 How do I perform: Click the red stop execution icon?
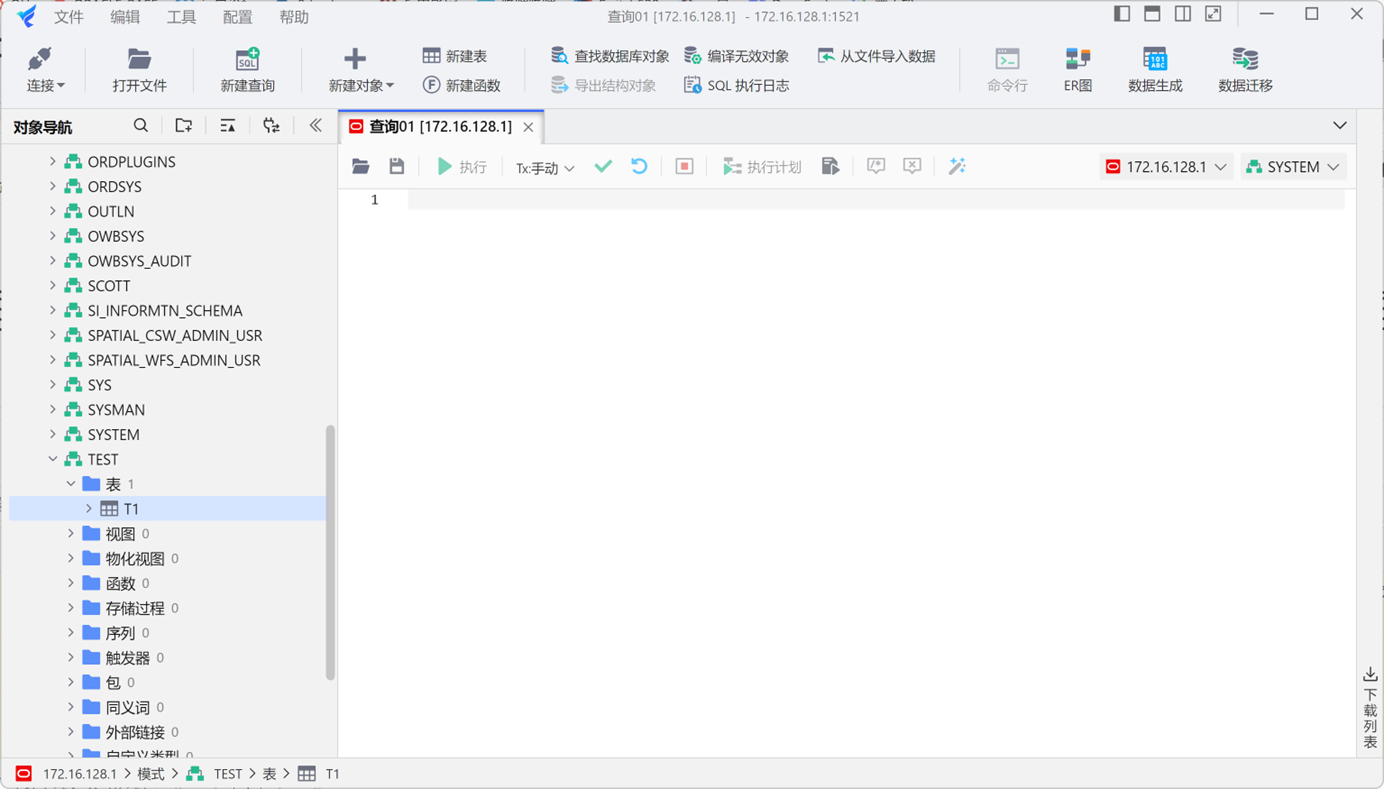[684, 167]
